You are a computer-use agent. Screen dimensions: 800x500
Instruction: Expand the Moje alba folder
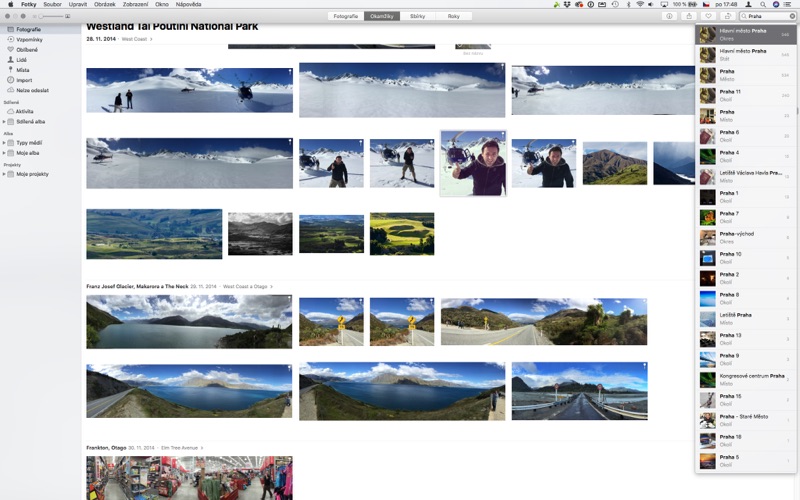click(x=4, y=153)
